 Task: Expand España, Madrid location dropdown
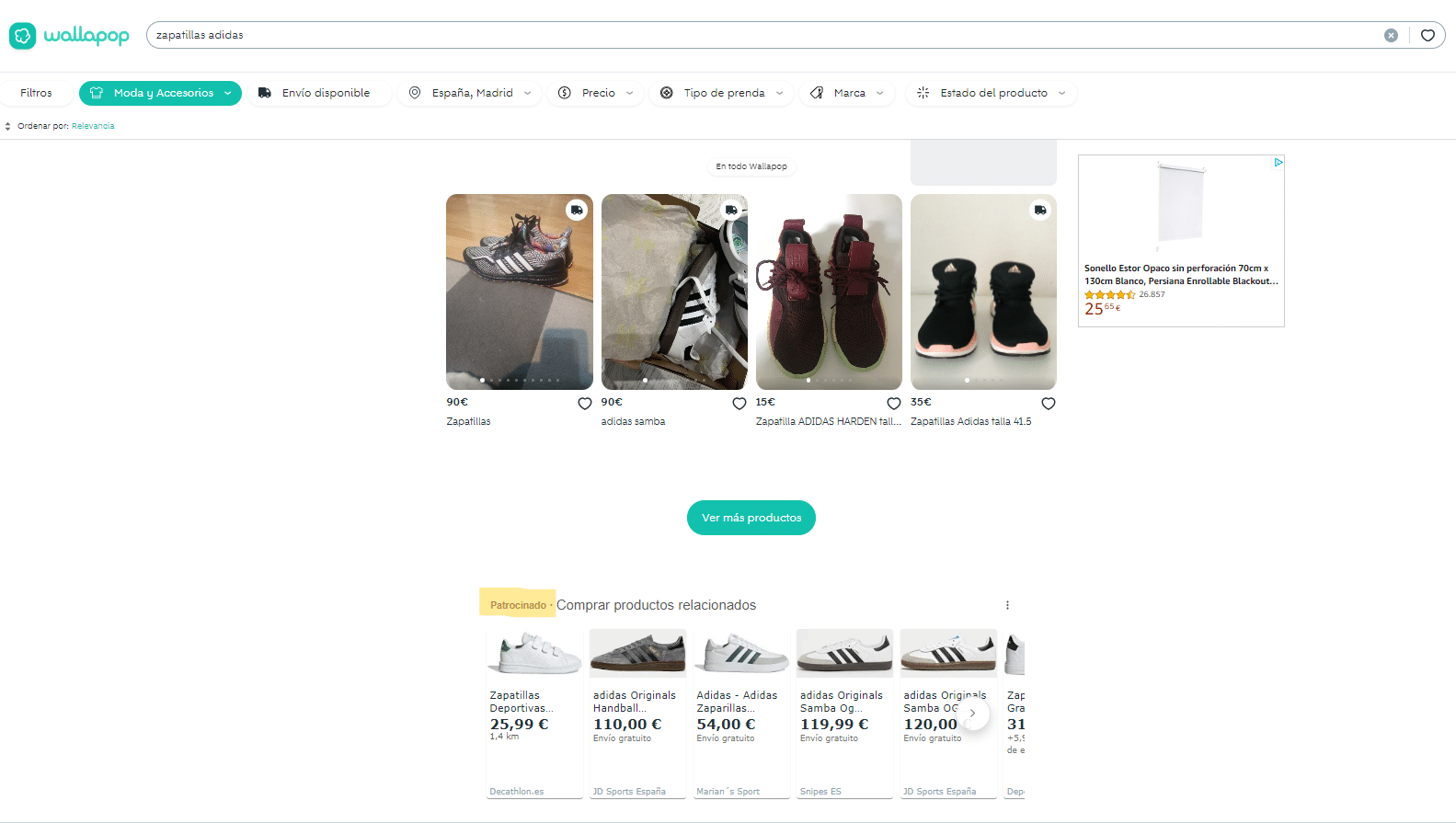pyautogui.click(x=469, y=93)
